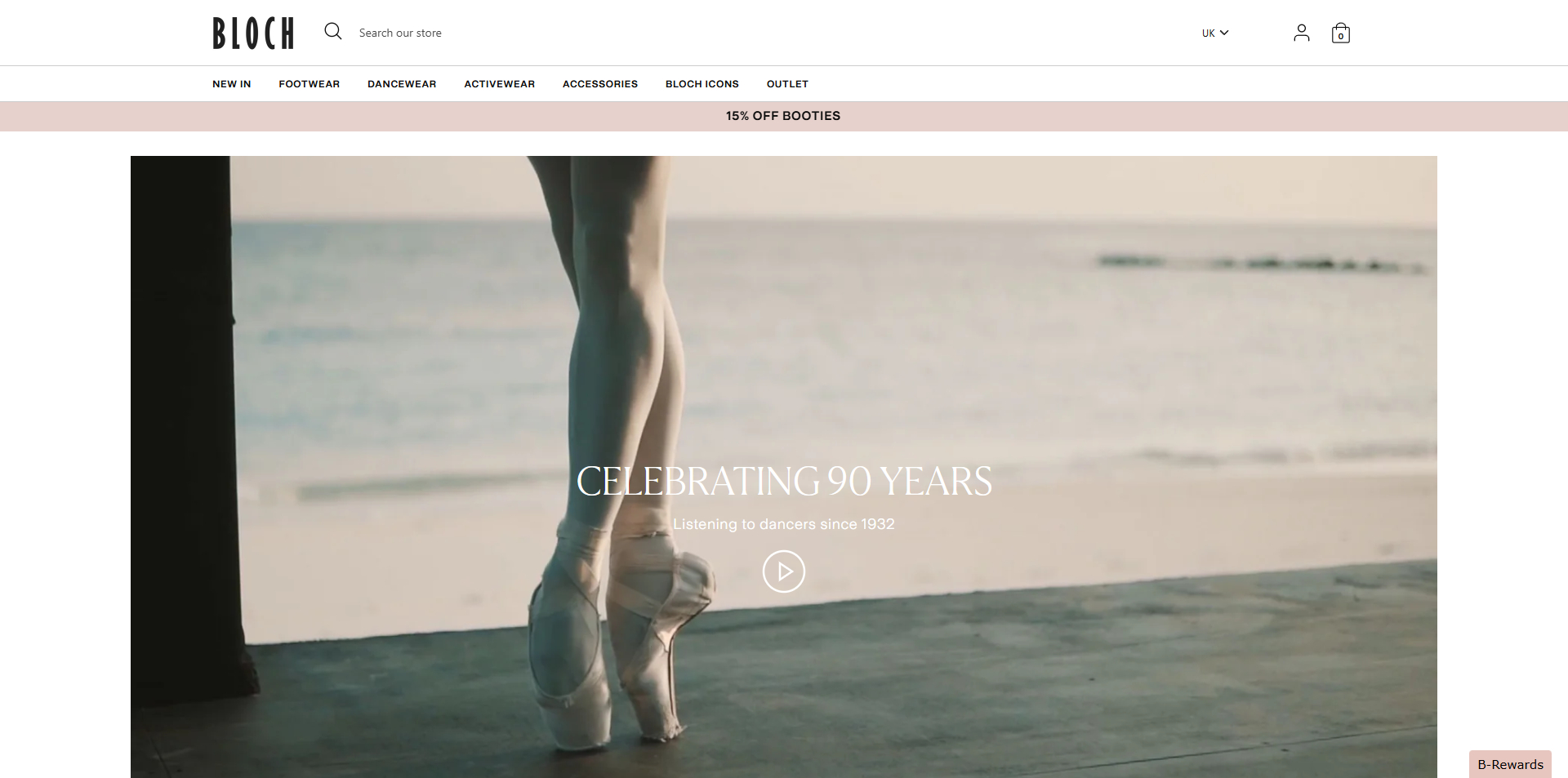Browse the ACCESSORIES category
Viewport: 1568px width, 778px height.
(x=600, y=83)
